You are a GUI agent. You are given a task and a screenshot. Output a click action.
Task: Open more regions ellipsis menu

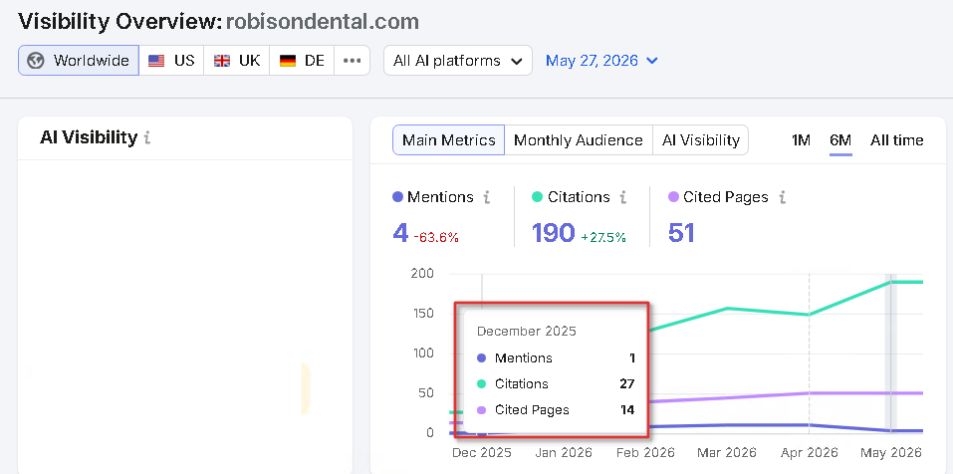click(352, 61)
